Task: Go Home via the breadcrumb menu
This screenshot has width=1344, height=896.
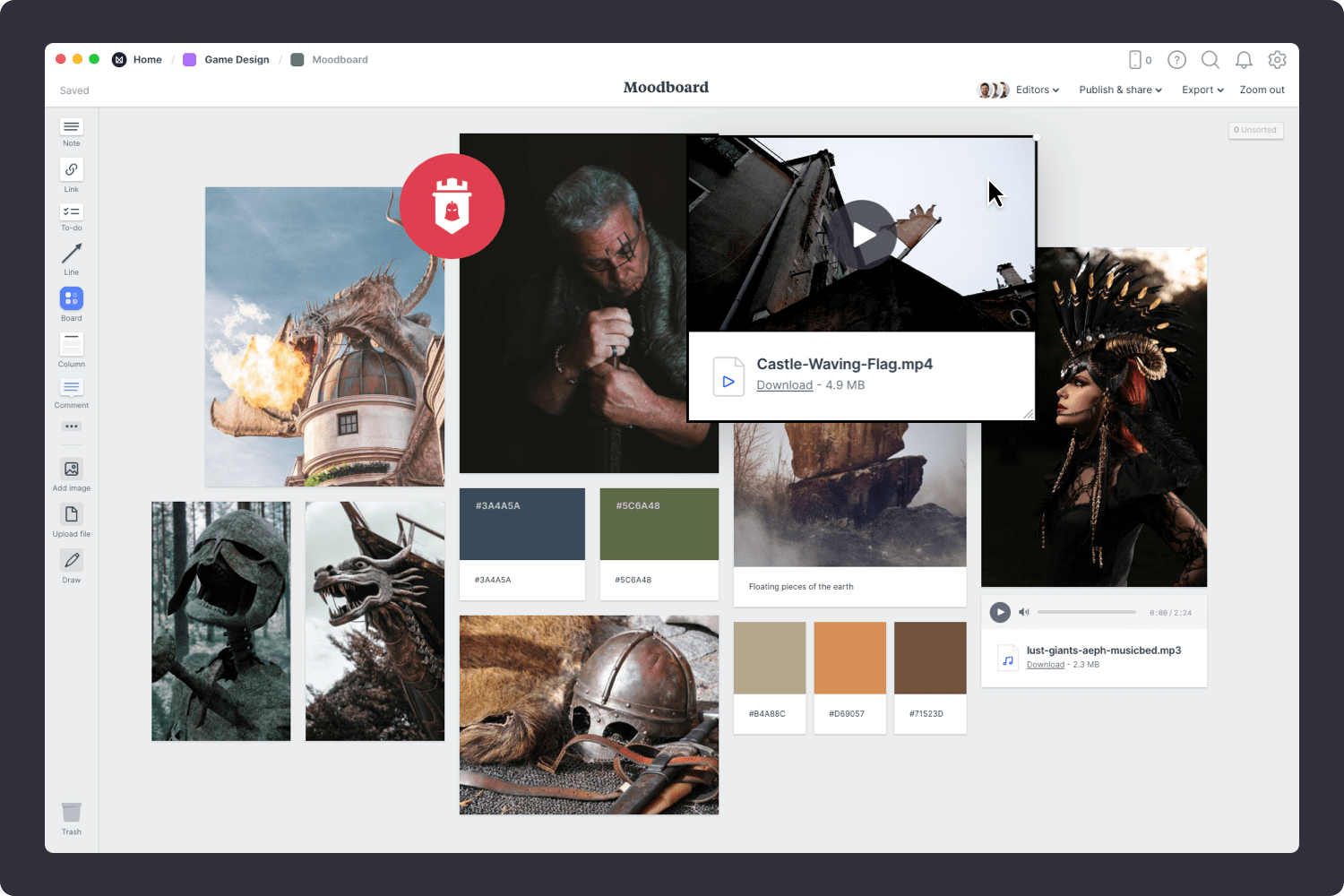Action: [147, 59]
